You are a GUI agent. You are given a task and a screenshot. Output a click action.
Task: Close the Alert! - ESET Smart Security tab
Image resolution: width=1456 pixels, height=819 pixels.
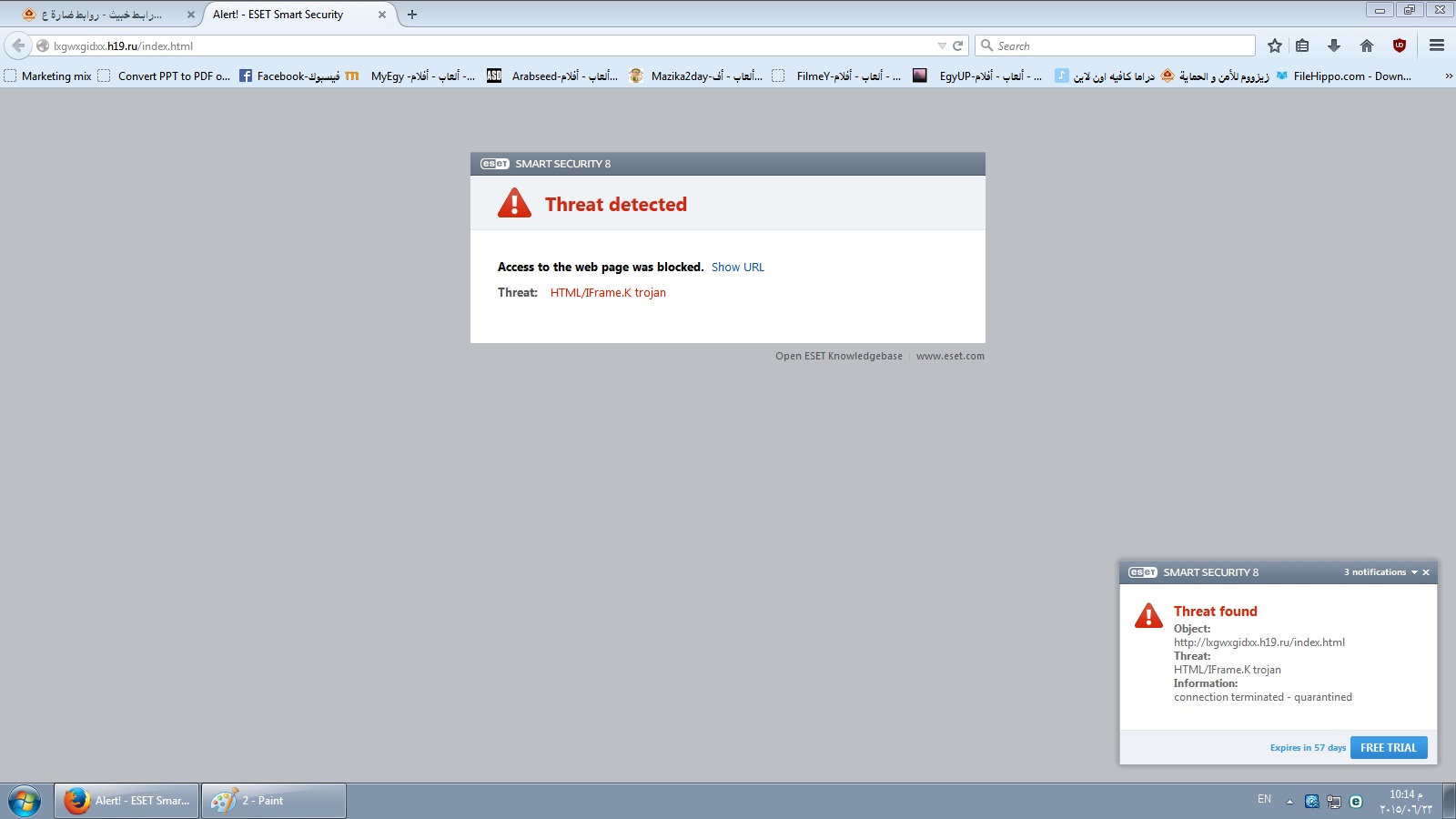click(x=382, y=15)
